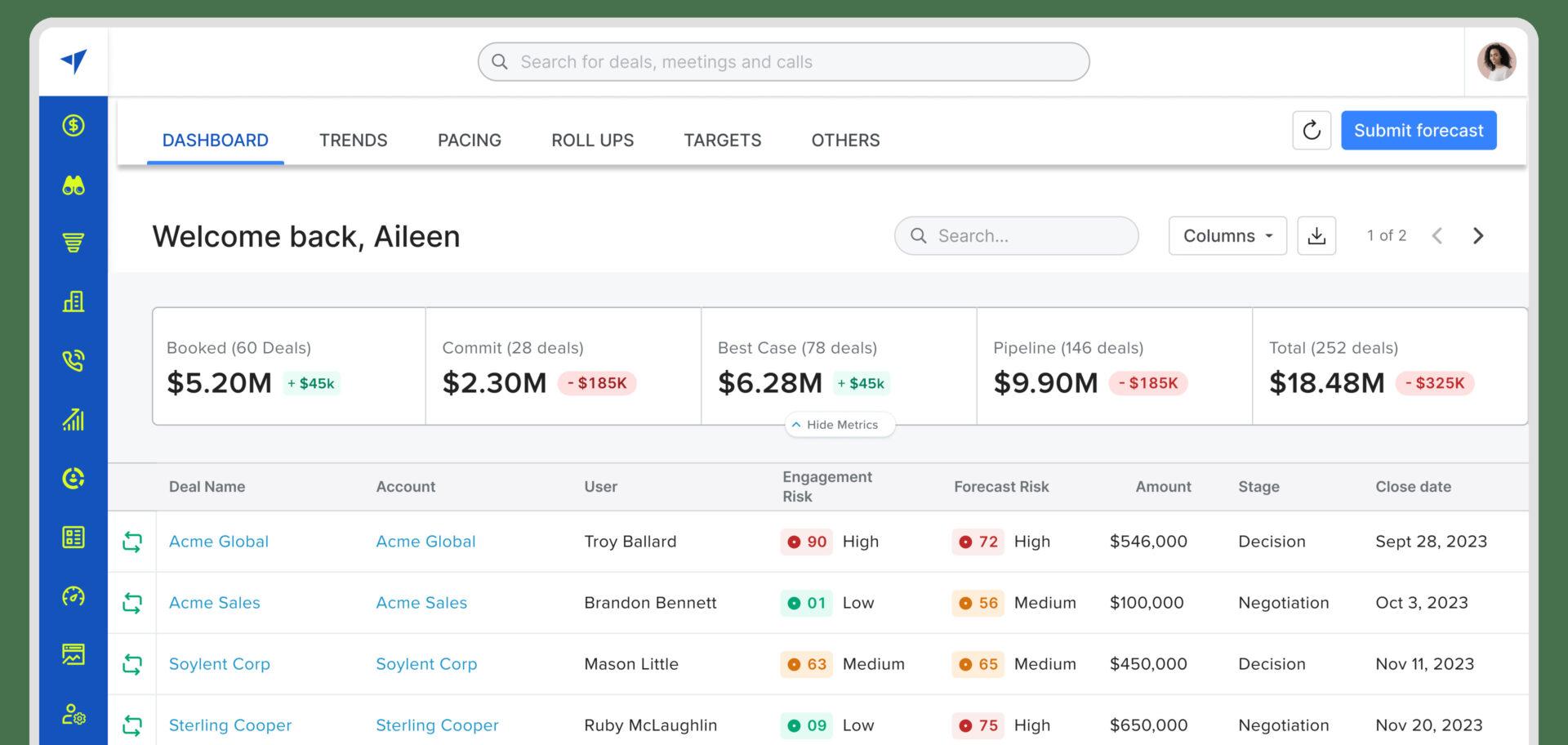This screenshot has width=1568, height=745.
Task: Click the deals search field above the table
Action: [1016, 235]
